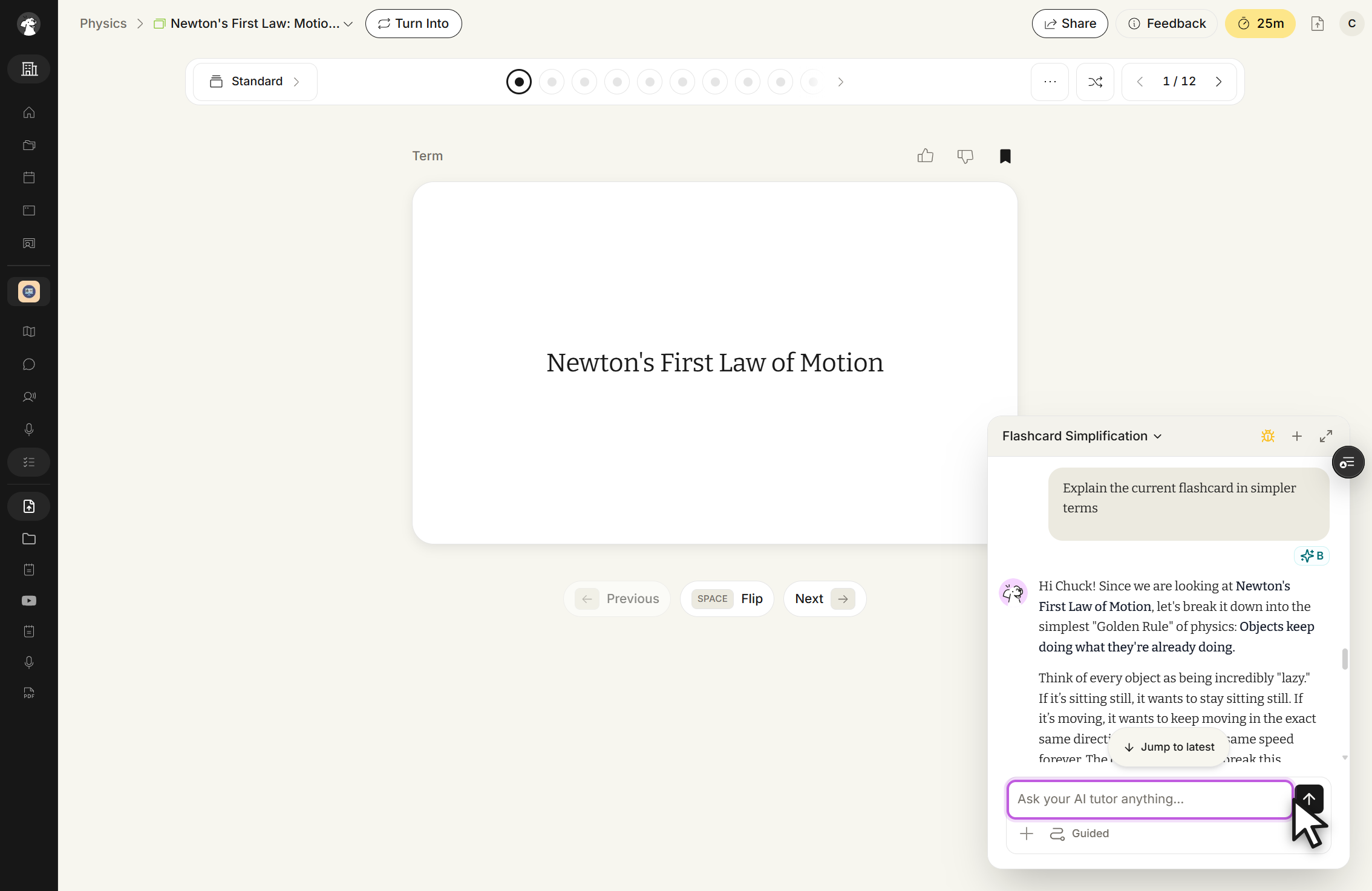
Task: Open the home icon in the sidebar
Action: [x=29, y=113]
